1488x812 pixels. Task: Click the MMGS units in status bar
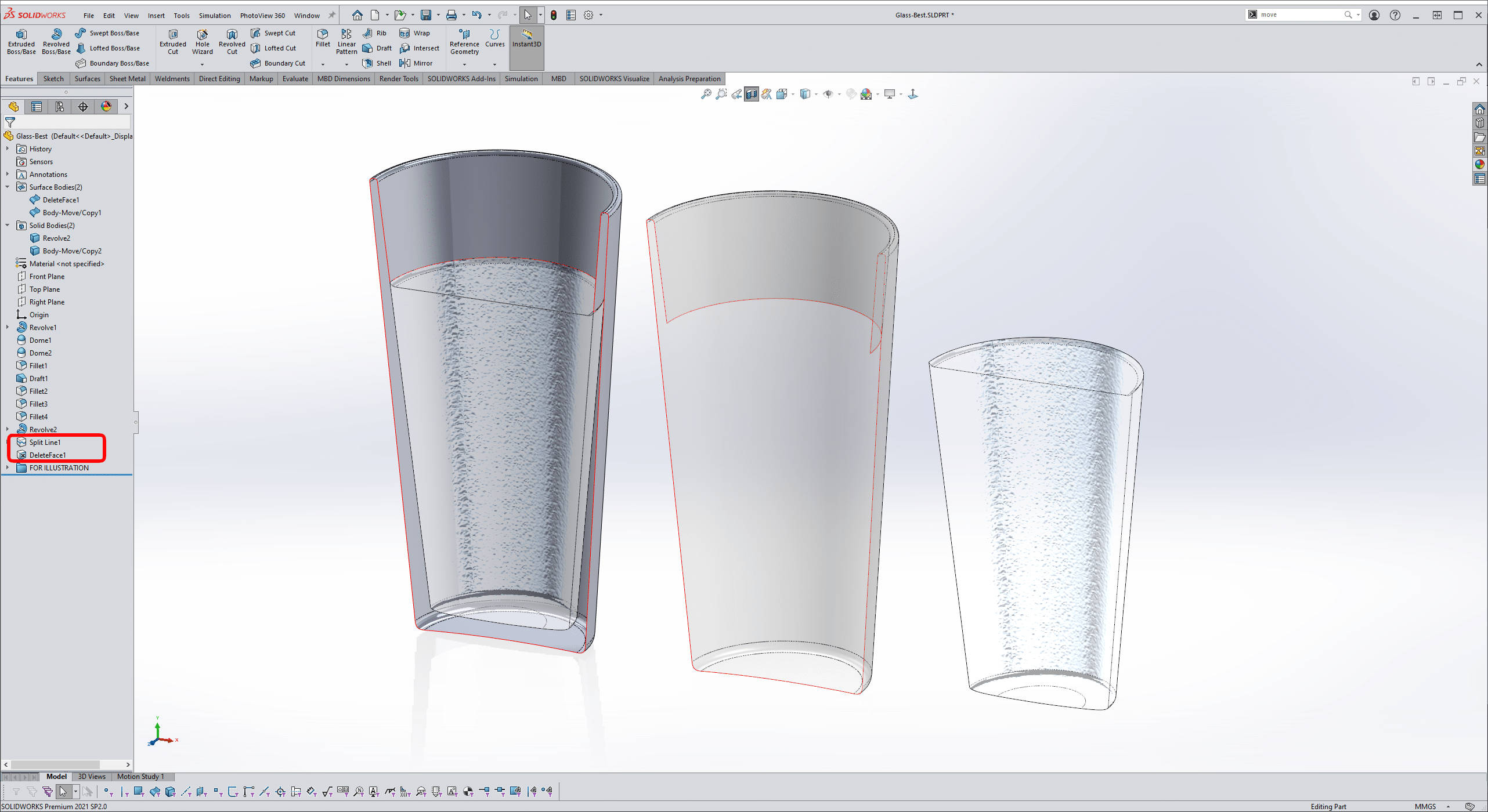pyautogui.click(x=1425, y=807)
